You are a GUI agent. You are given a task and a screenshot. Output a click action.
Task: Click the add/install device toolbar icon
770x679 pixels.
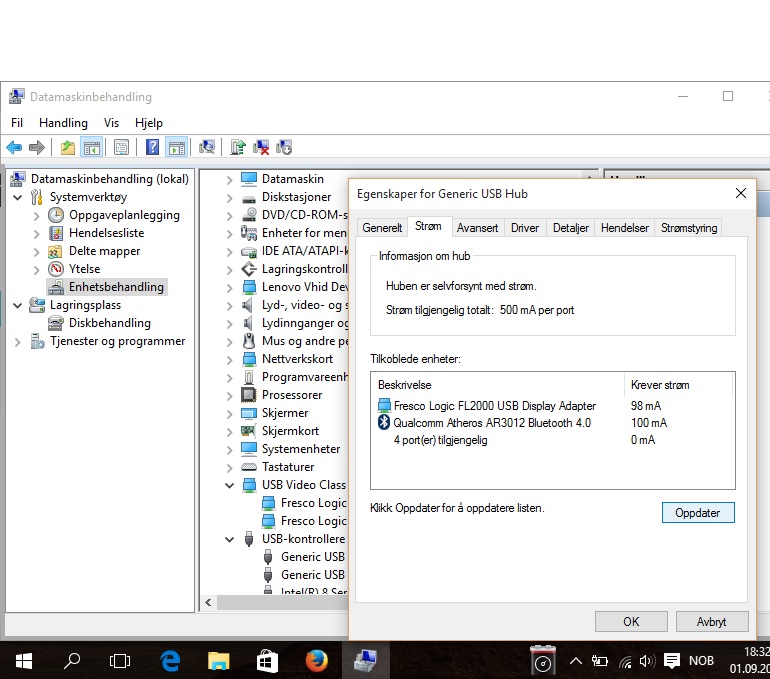point(284,147)
